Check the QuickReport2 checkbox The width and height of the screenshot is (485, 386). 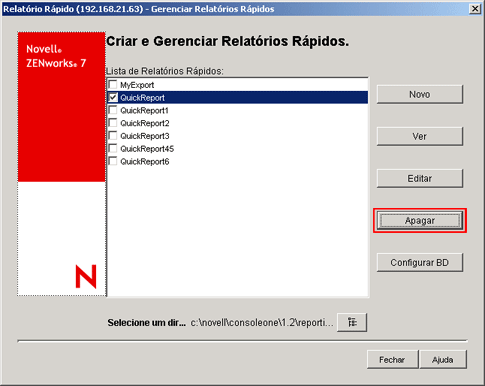[113, 123]
